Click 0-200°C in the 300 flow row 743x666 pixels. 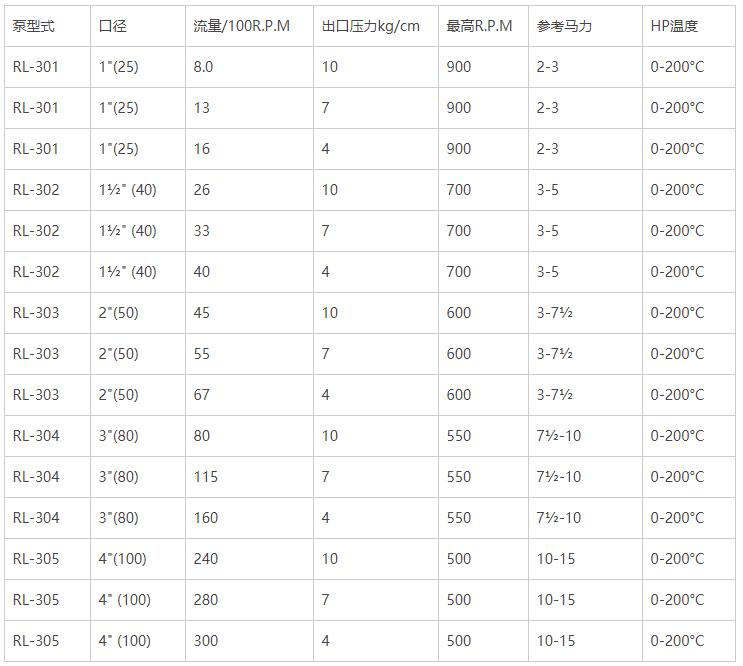click(677, 641)
